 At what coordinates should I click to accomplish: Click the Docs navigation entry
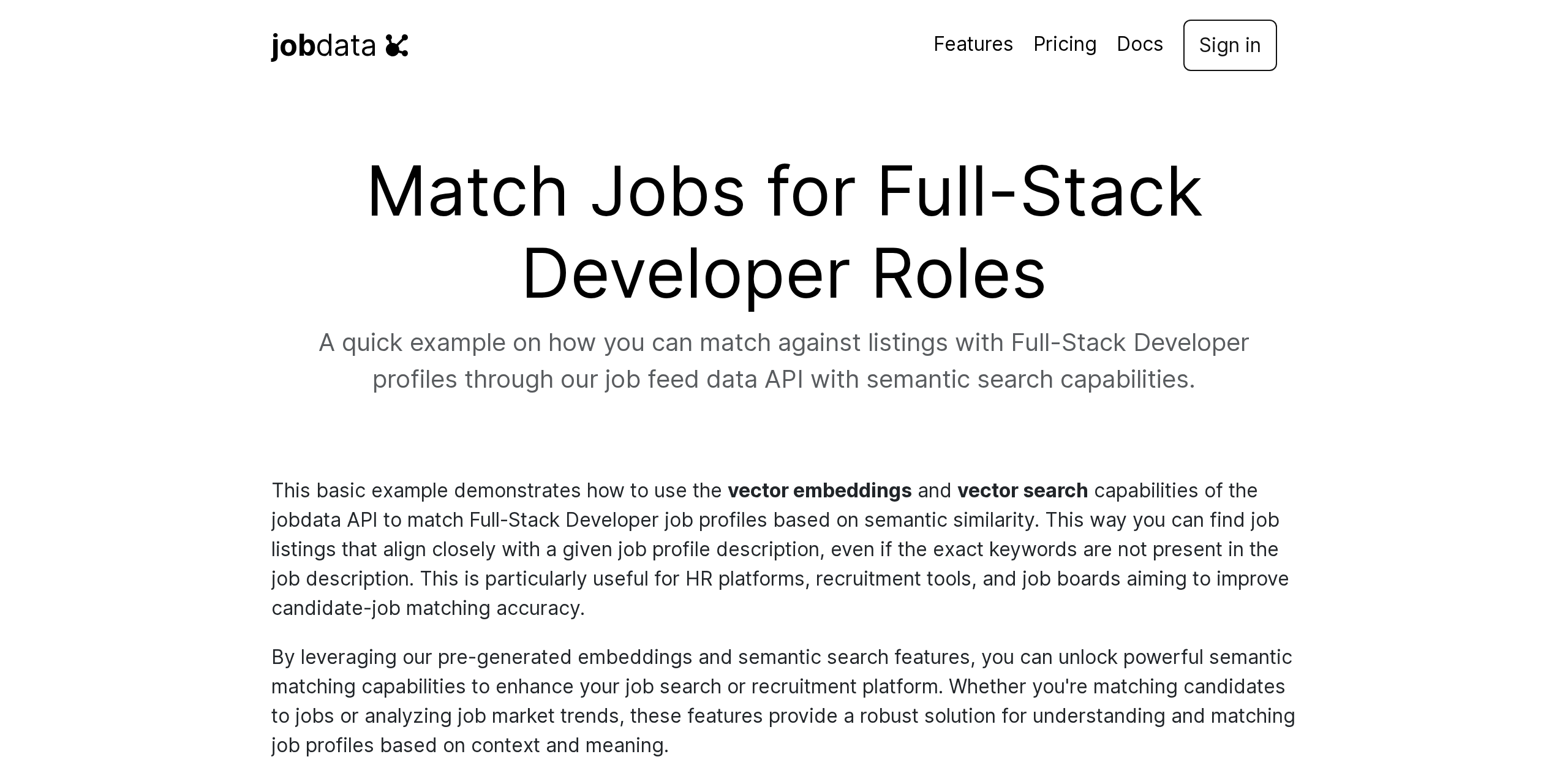pos(1140,45)
